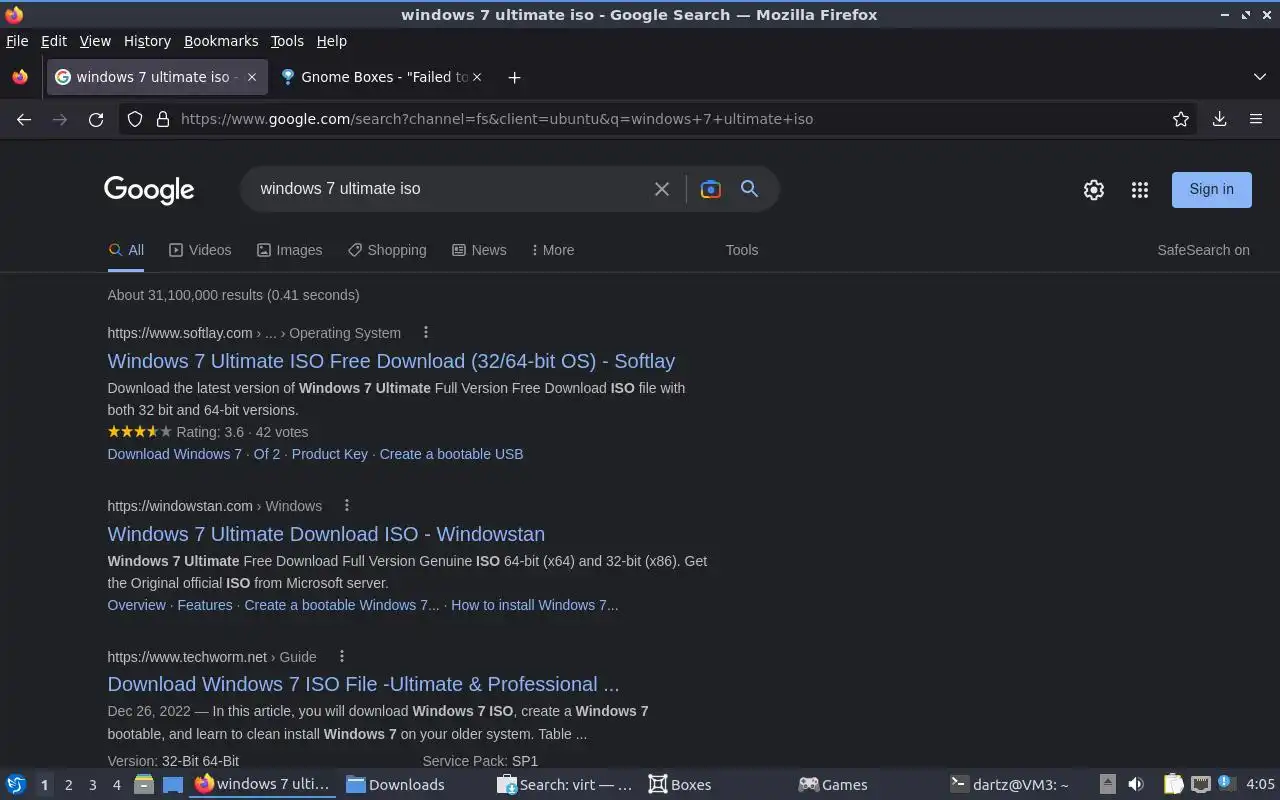The image size is (1280, 800).
Task: Select the Shopping search tab
Action: click(387, 250)
